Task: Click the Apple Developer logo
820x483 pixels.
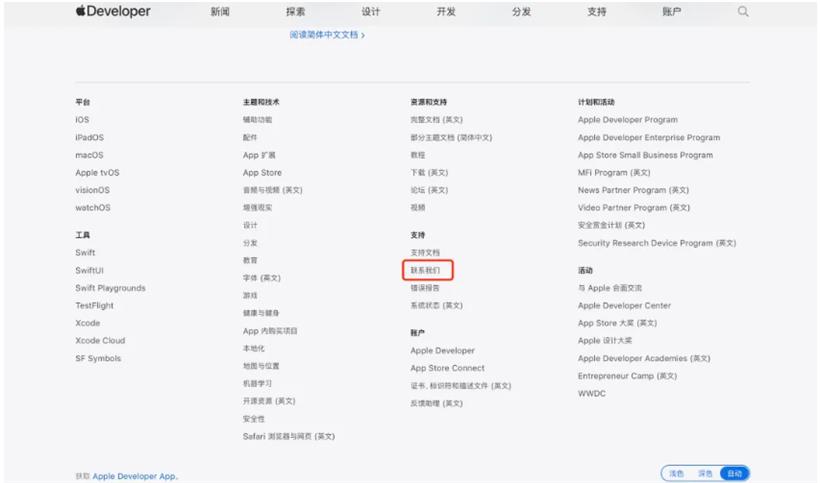Action: coord(113,11)
